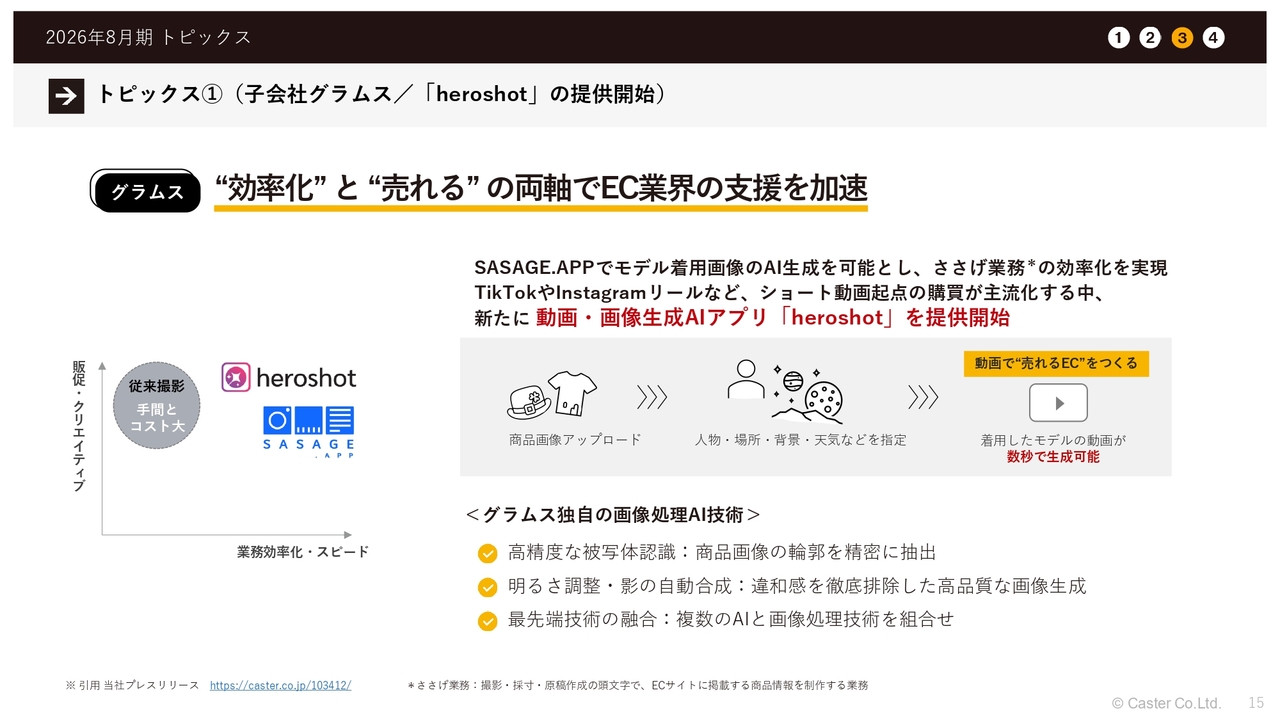Click the checkmark beside 最先端技術の融合

487,621
